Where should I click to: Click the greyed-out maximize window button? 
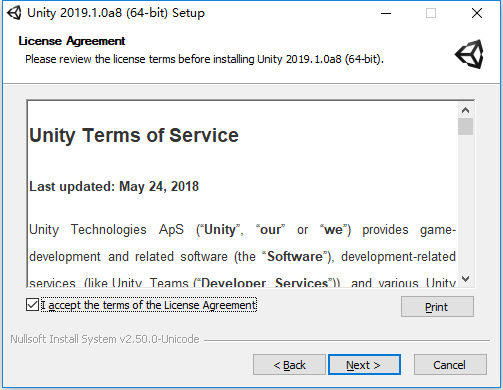coord(431,13)
